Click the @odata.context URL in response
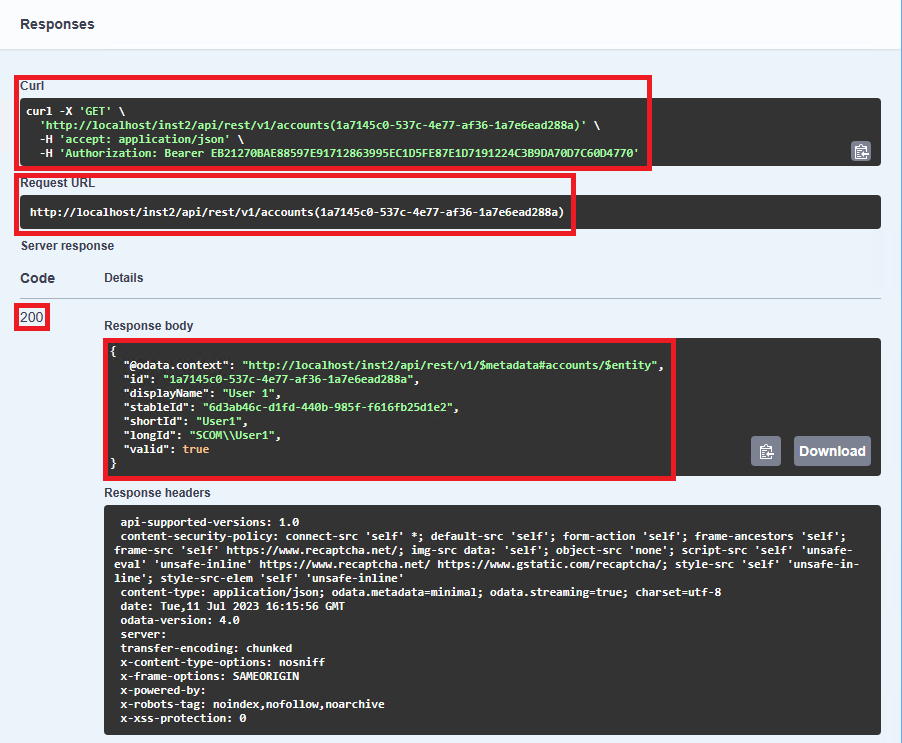Screen dimensions: 902x743 pyautogui.click(x=452, y=365)
